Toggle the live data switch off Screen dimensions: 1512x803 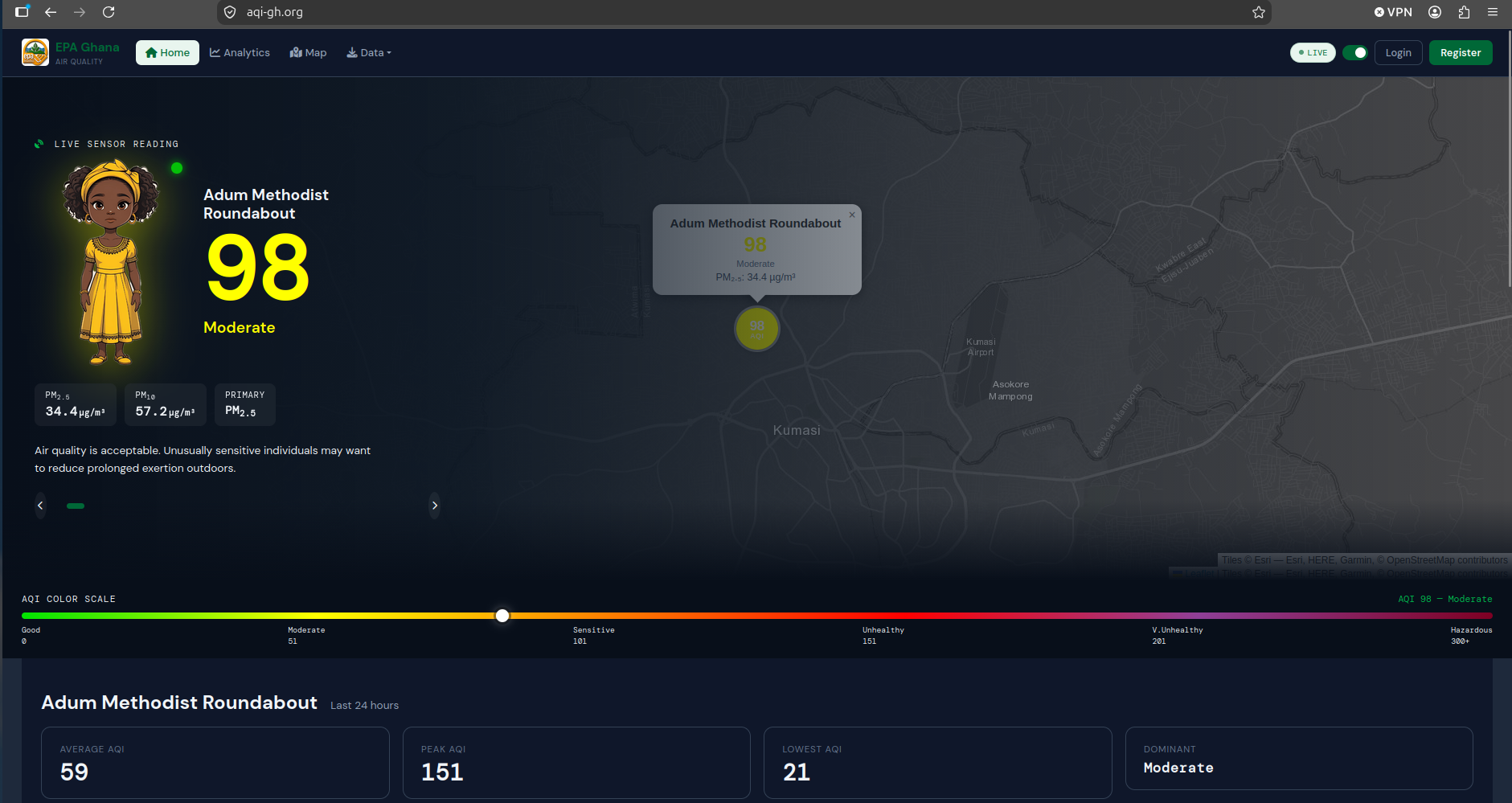point(1355,53)
